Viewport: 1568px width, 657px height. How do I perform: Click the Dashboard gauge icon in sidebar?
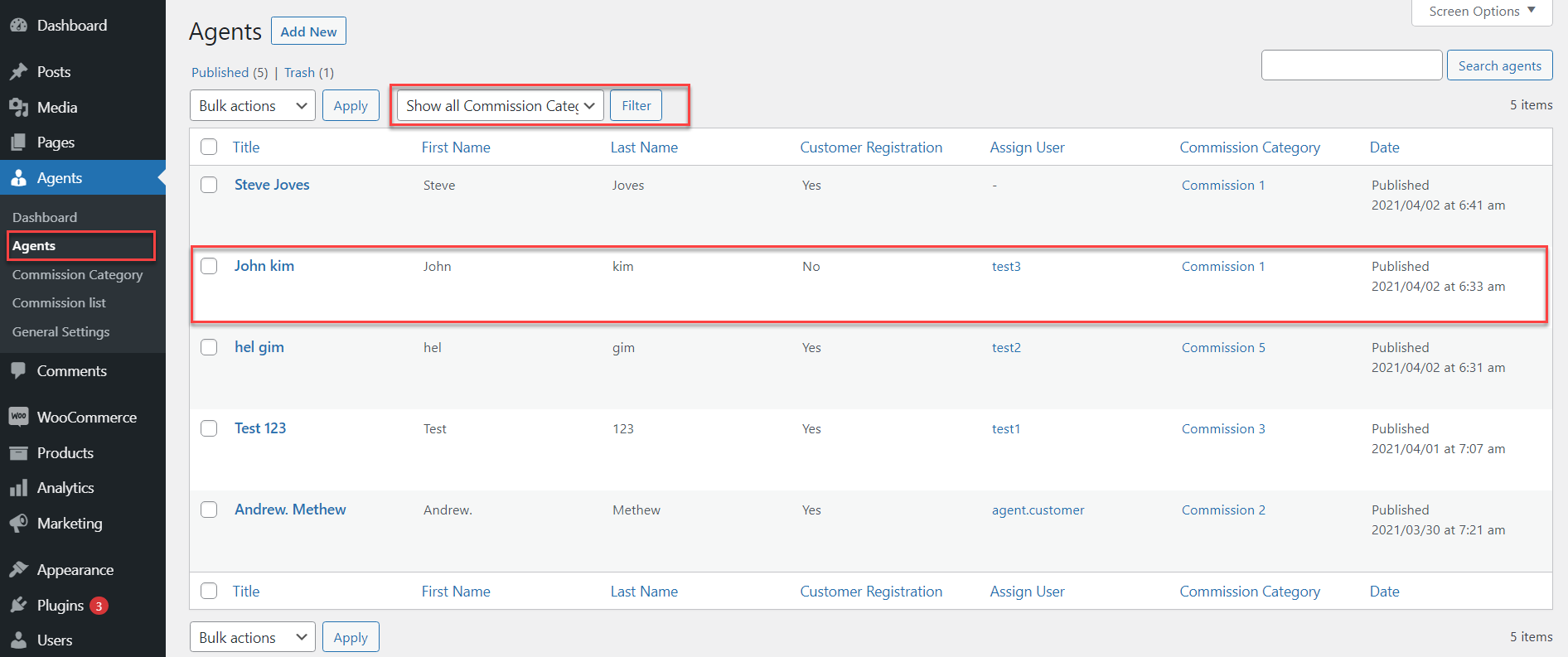(18, 26)
